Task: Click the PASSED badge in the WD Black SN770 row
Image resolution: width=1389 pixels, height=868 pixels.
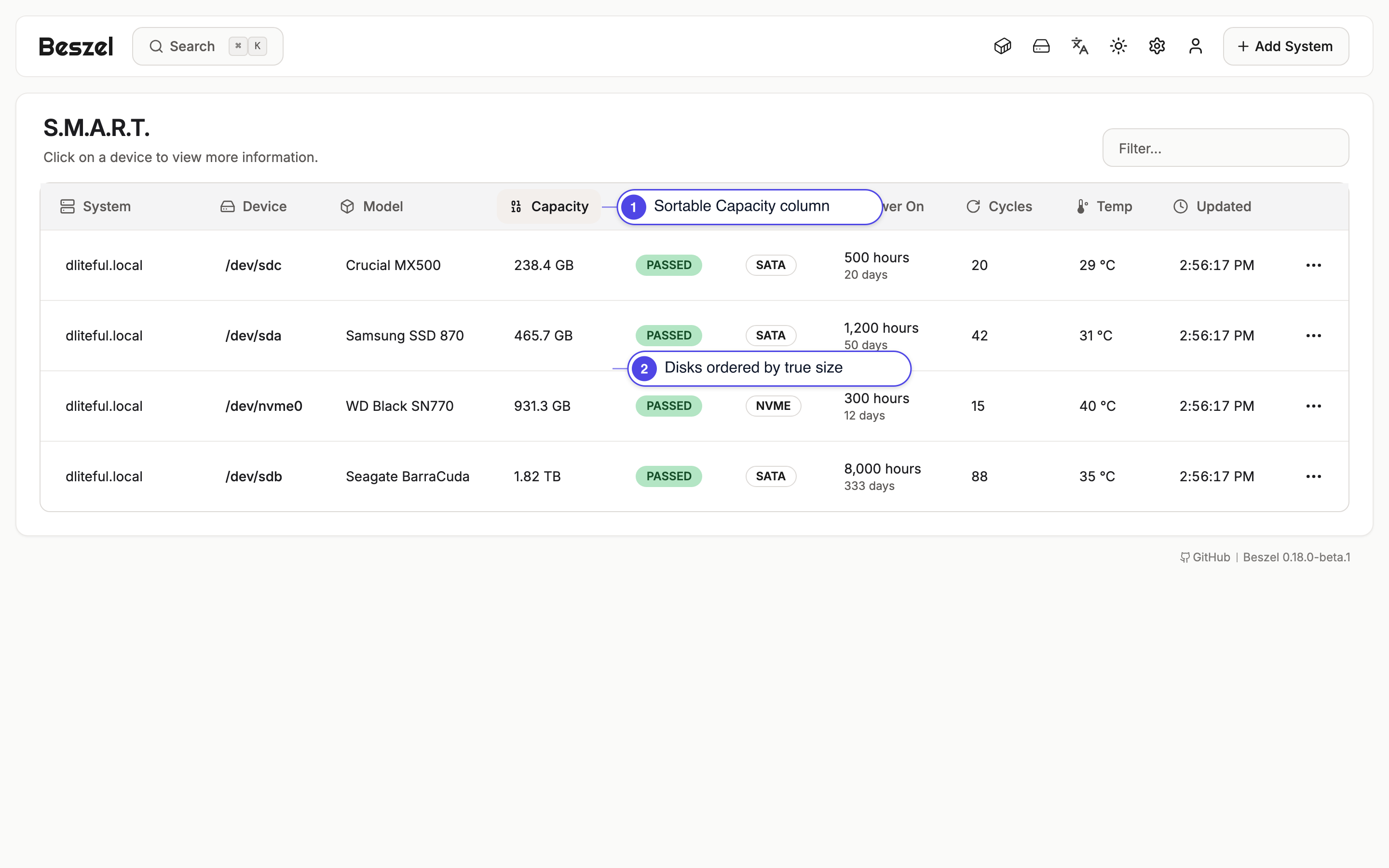Action: (x=668, y=406)
